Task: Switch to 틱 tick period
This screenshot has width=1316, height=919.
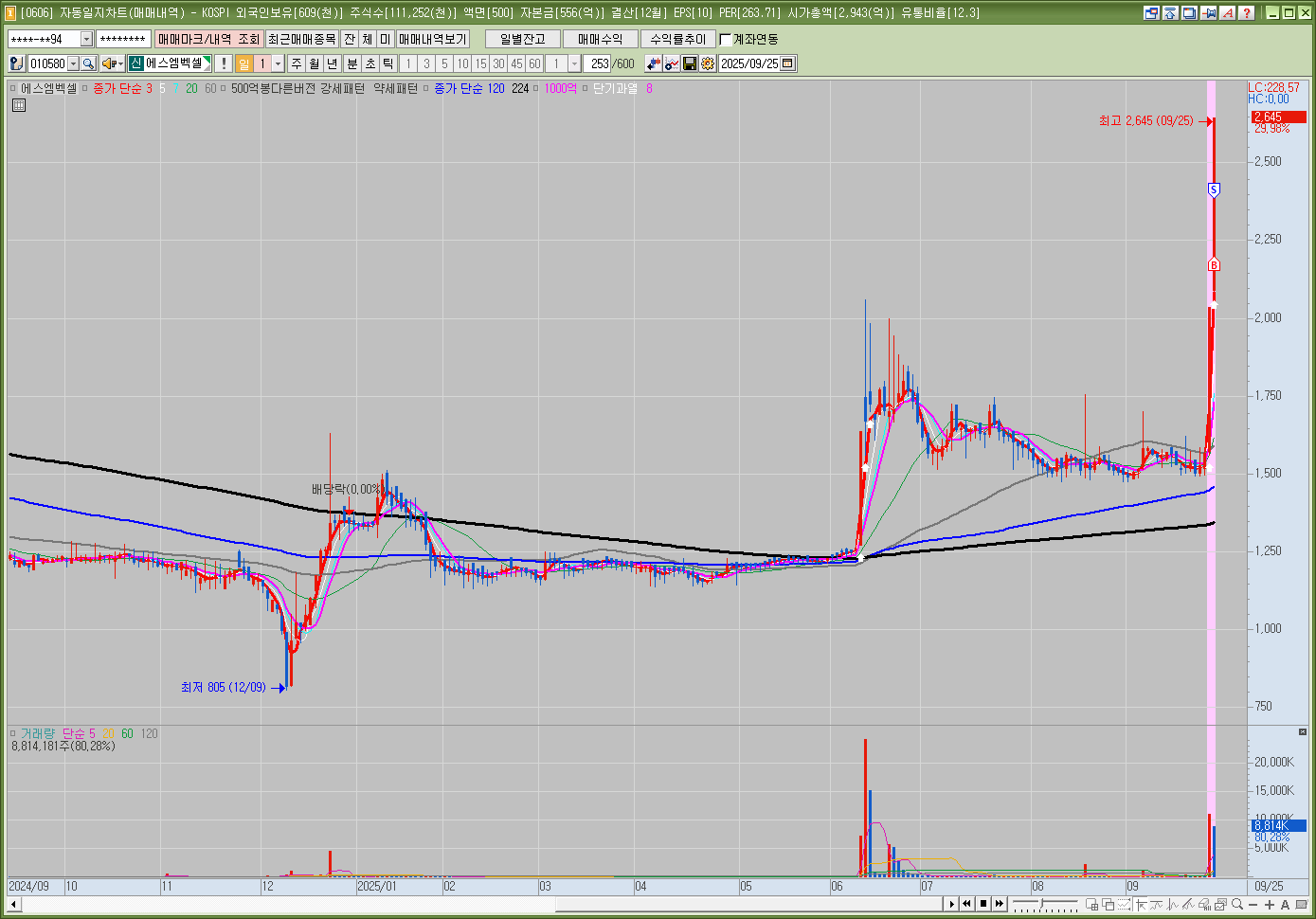Action: click(x=388, y=63)
